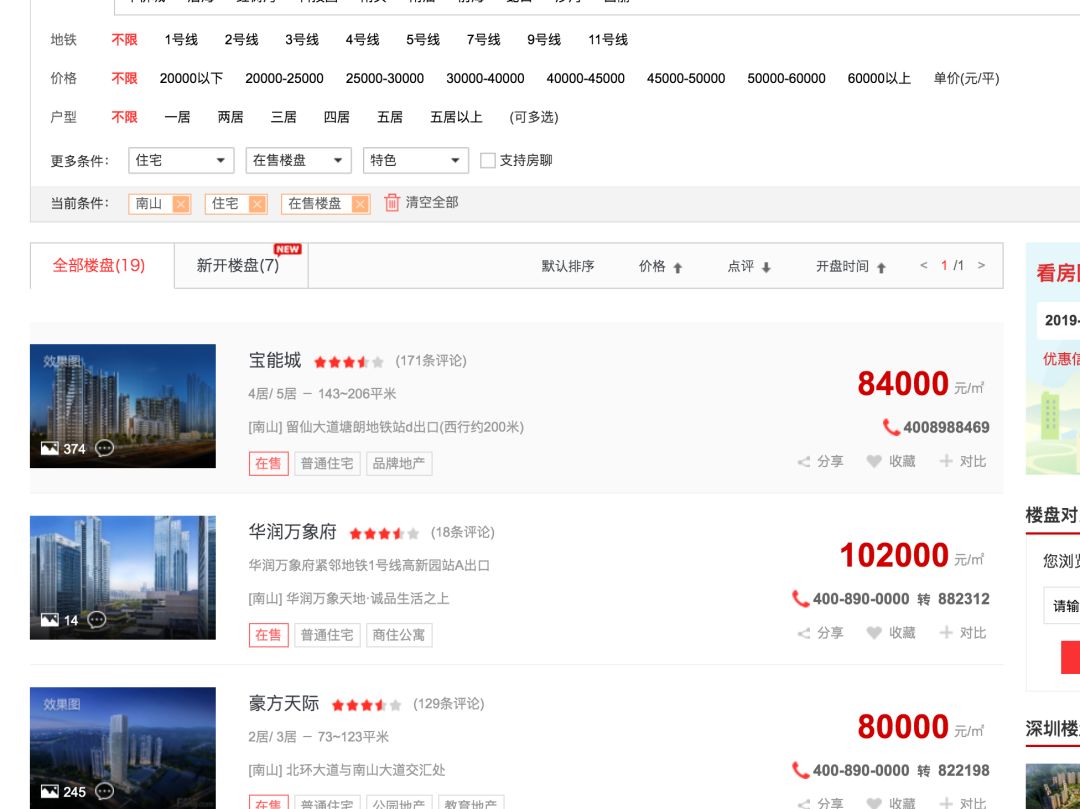Click the compare icon for 豪方天际
Screen dimensions: 1080x809
pyautogui.click(x=944, y=803)
